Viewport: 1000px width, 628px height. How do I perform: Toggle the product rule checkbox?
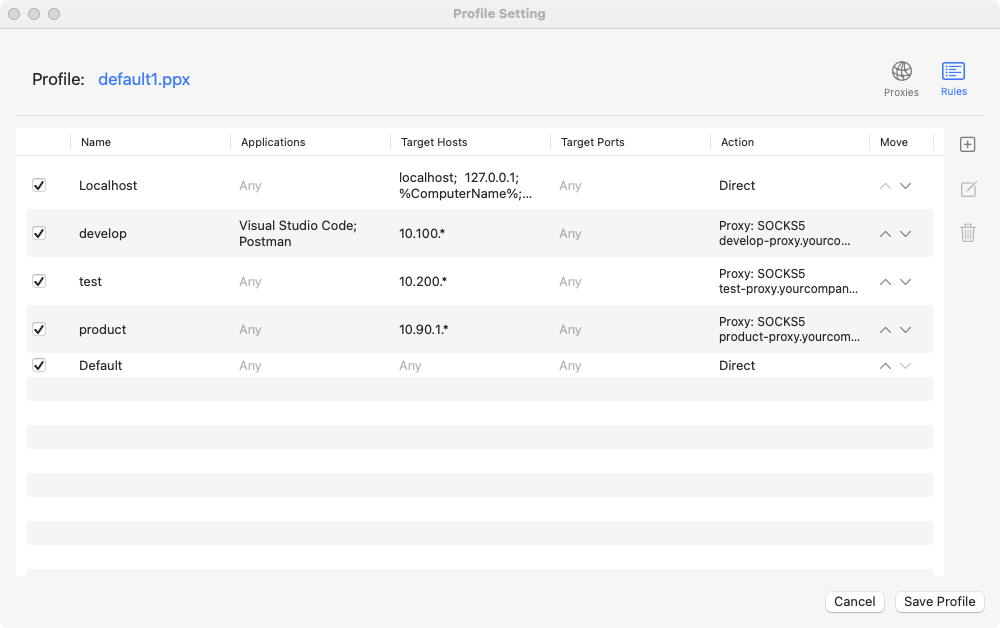[39, 329]
